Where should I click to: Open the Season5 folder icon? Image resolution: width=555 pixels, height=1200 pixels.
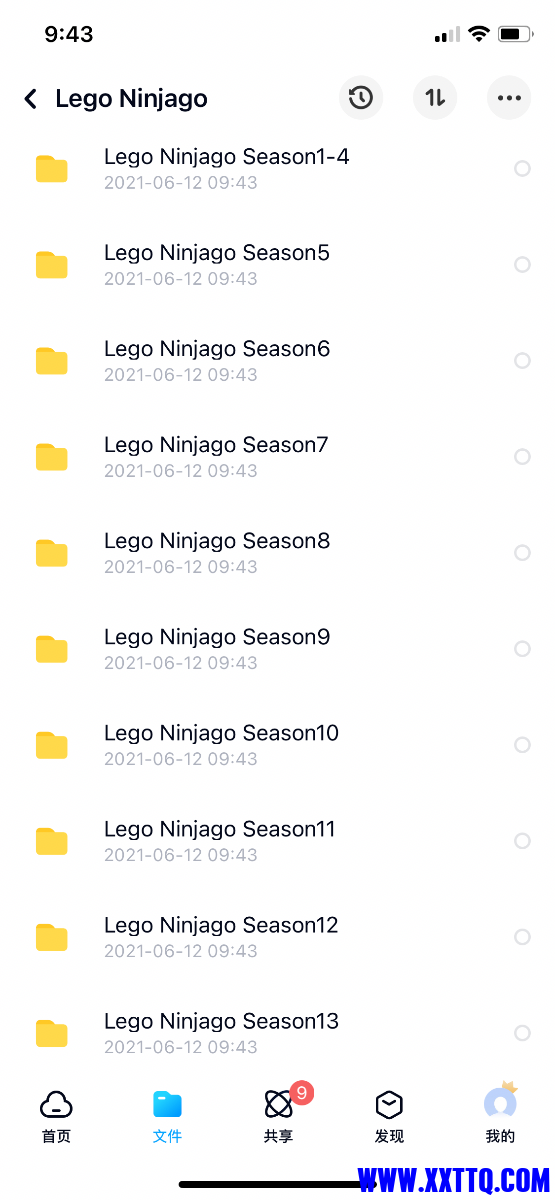(52, 265)
